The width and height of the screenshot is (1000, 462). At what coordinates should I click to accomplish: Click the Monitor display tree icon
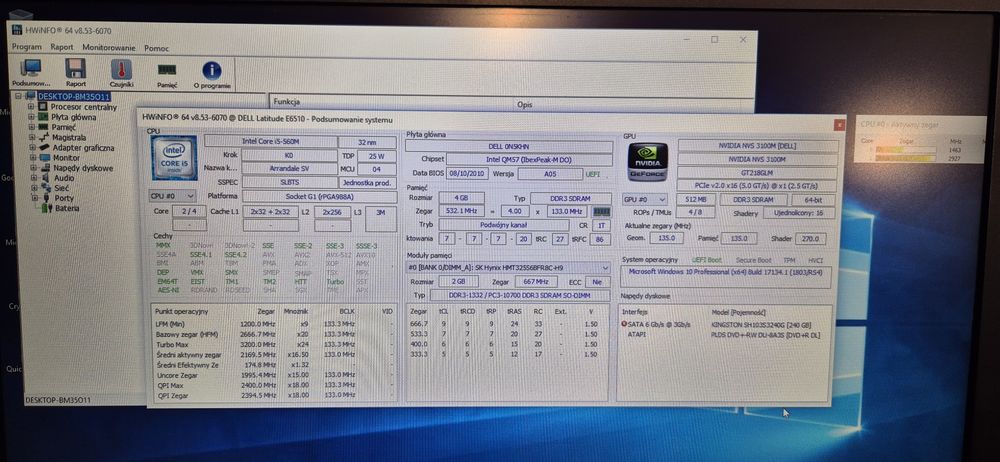[45, 158]
